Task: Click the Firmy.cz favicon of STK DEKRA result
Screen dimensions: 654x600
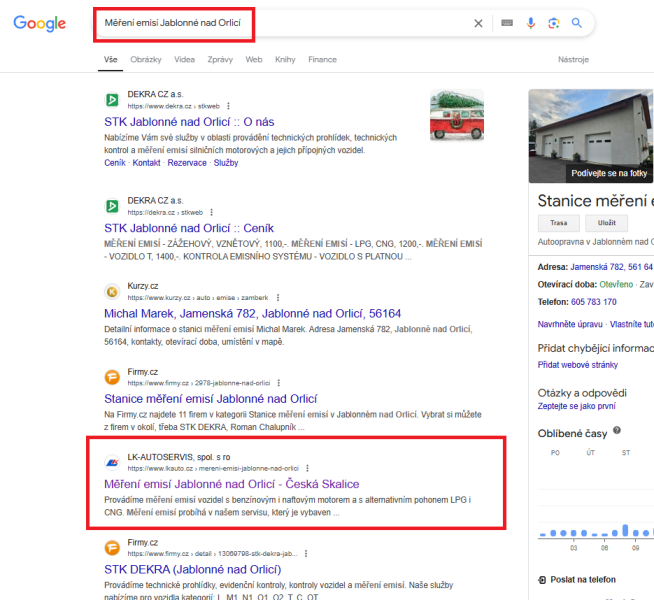Action: [x=112, y=548]
